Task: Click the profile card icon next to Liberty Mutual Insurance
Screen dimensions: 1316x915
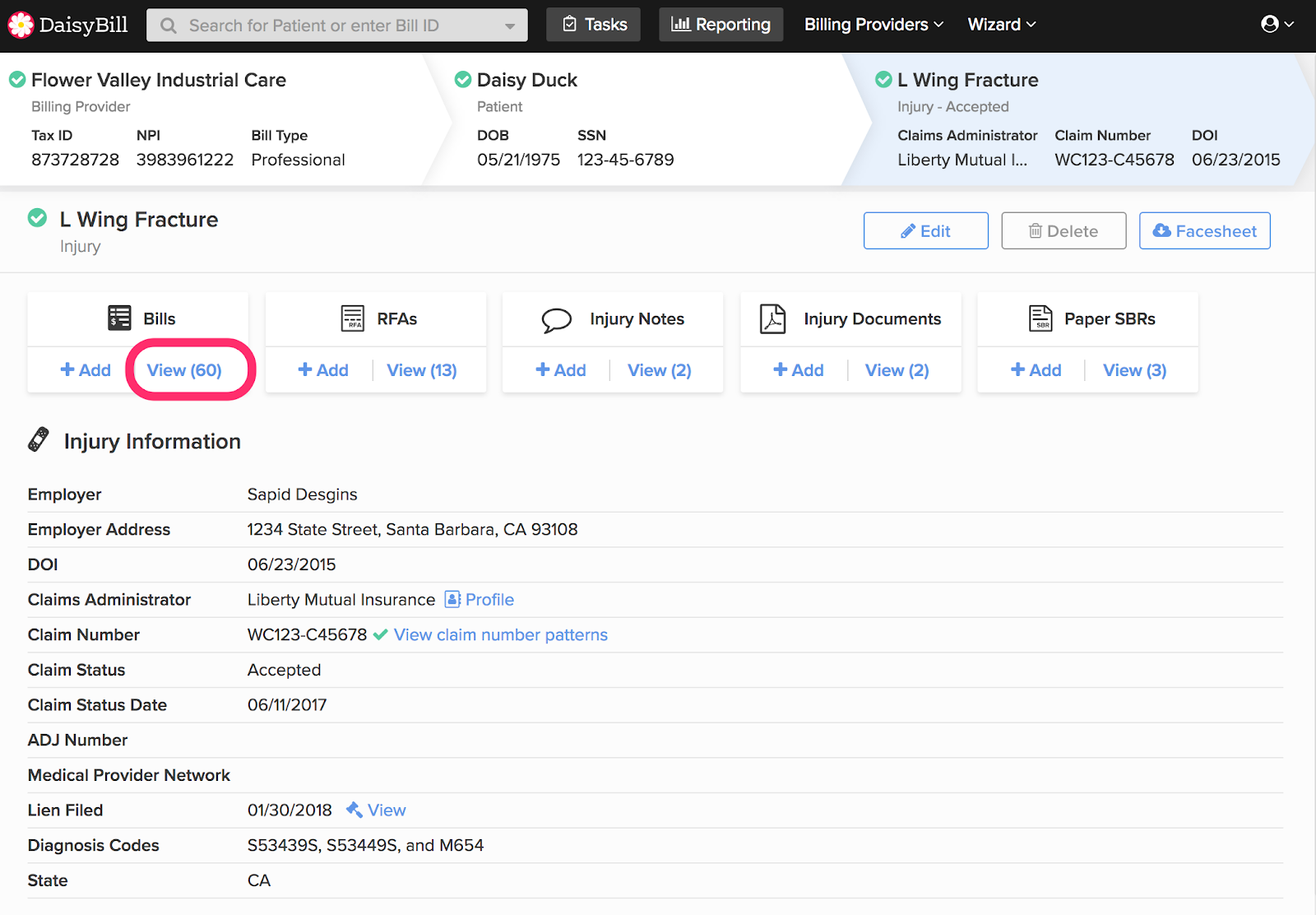Action: pos(452,599)
